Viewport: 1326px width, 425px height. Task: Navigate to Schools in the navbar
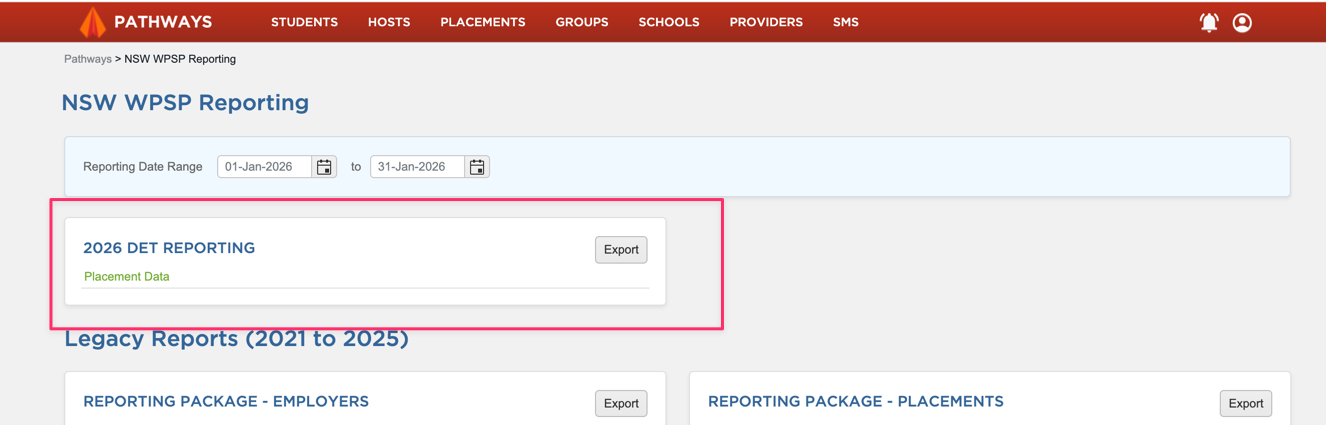click(669, 22)
